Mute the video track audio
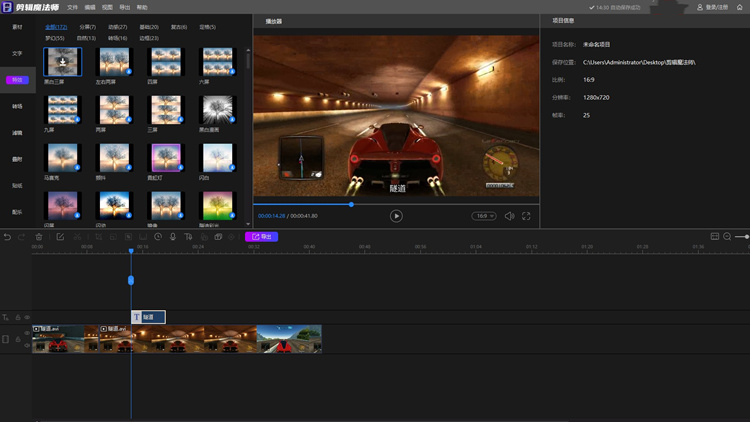The height and width of the screenshot is (422, 750). (x=27, y=345)
